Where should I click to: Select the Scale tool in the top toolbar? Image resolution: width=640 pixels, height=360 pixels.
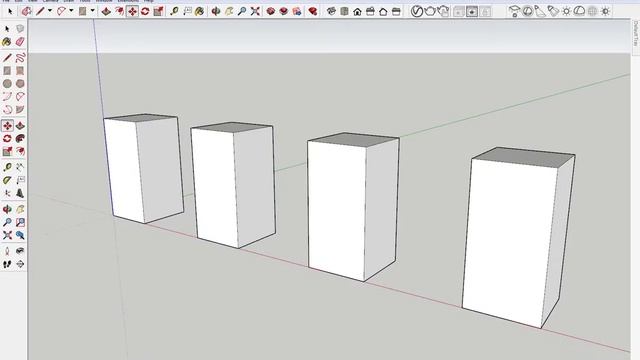[x=158, y=11]
